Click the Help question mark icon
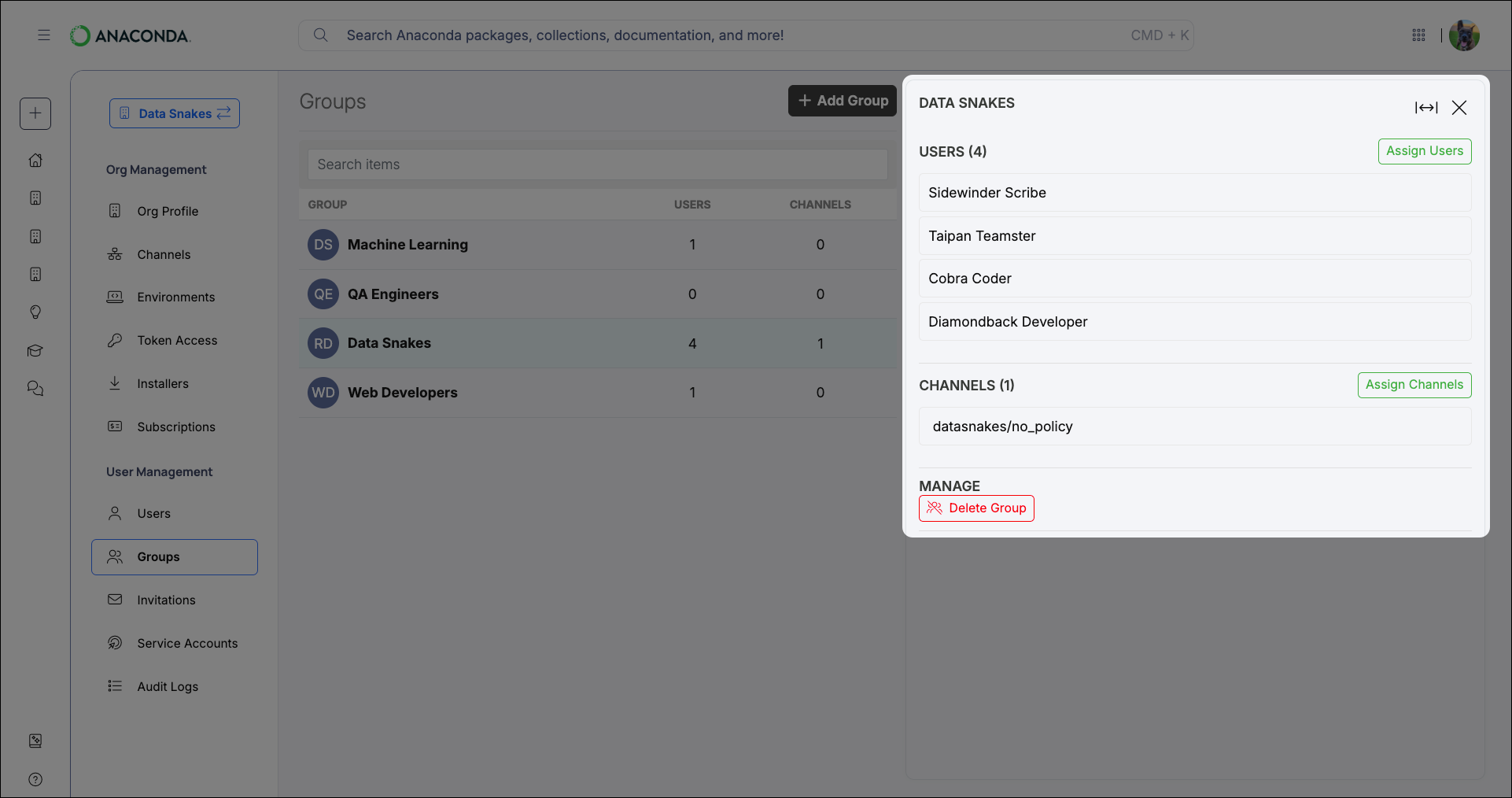The height and width of the screenshot is (798, 1512). pyautogui.click(x=35, y=779)
